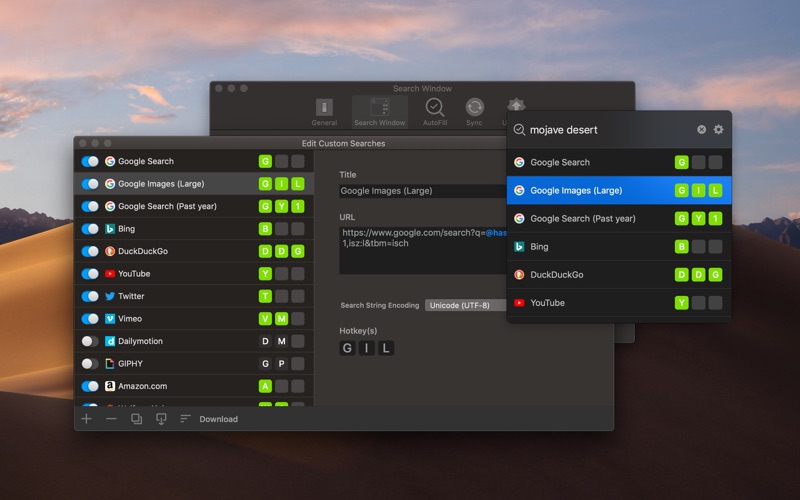
Task: Click the GIPHY logo icon
Action: pos(110,363)
